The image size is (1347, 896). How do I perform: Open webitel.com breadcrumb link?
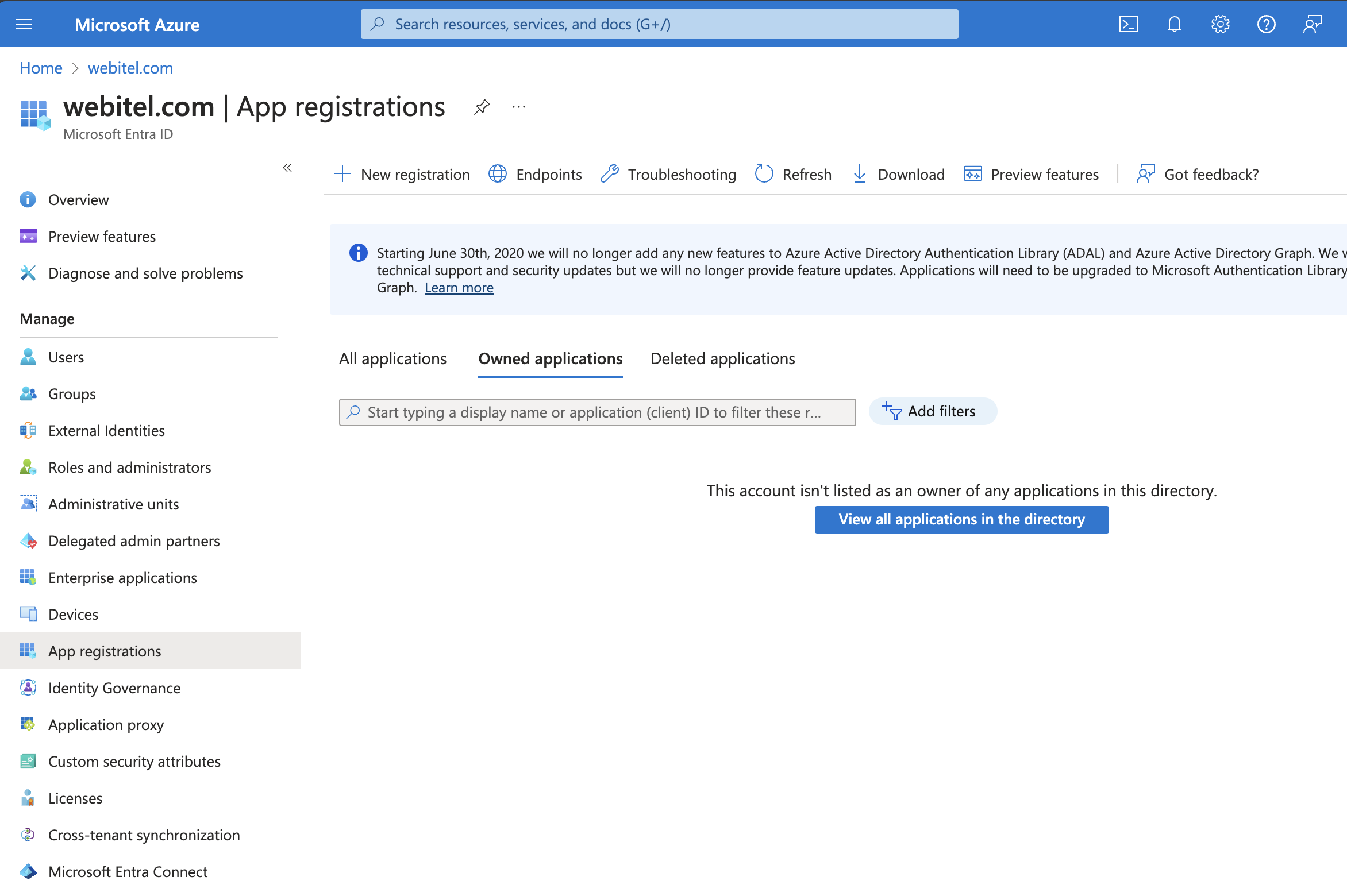130,68
